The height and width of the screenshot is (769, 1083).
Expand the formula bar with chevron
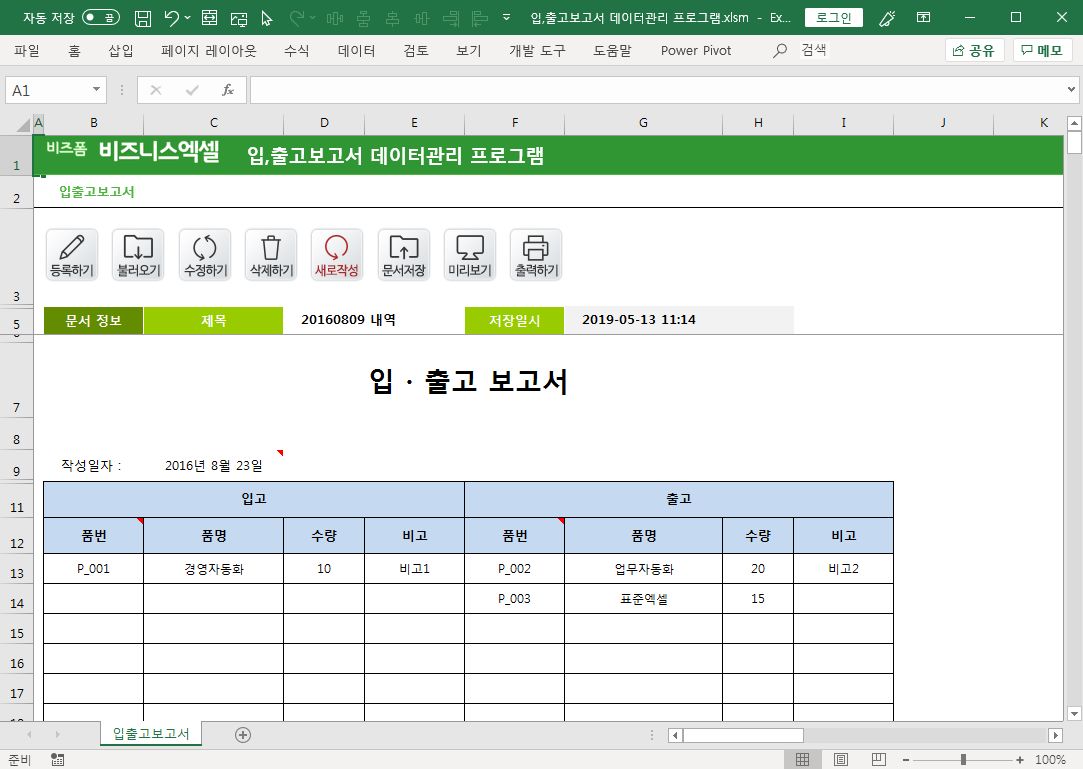point(1071,90)
